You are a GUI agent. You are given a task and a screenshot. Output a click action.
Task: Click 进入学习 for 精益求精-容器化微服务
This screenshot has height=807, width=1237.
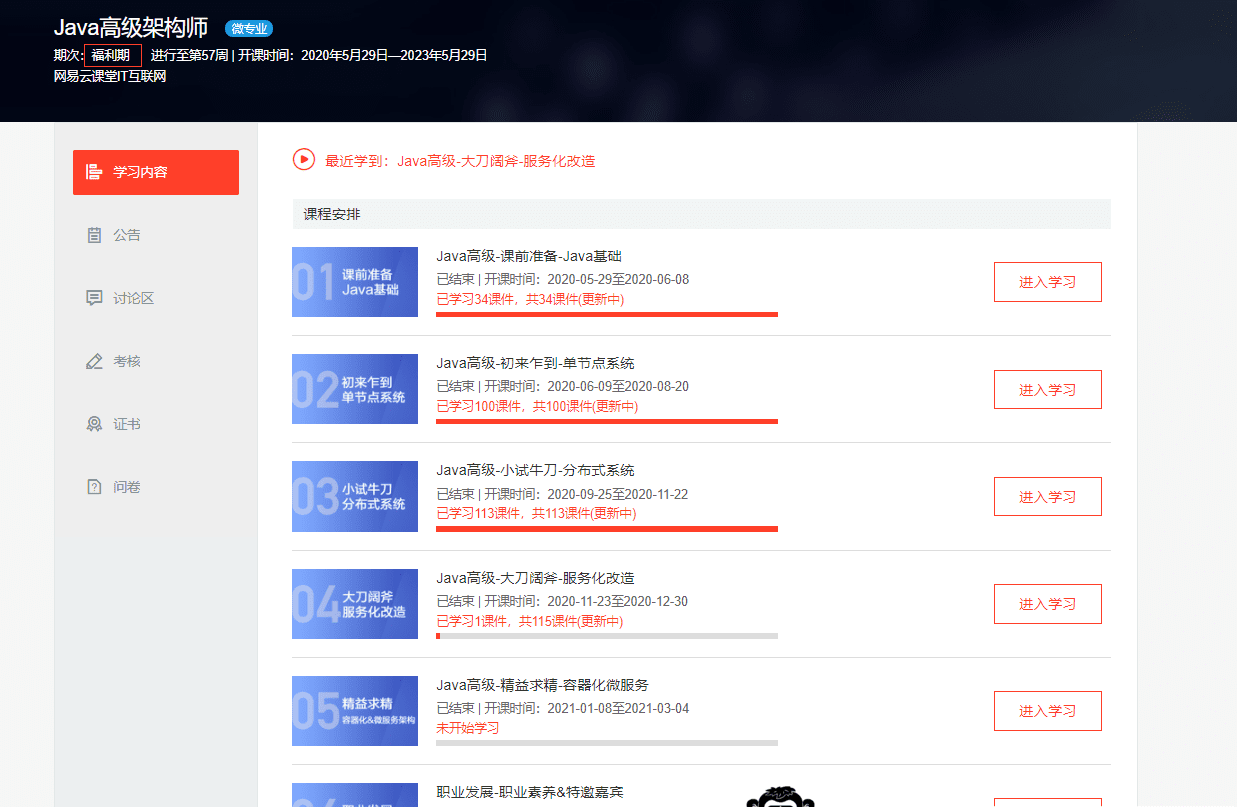point(1048,711)
